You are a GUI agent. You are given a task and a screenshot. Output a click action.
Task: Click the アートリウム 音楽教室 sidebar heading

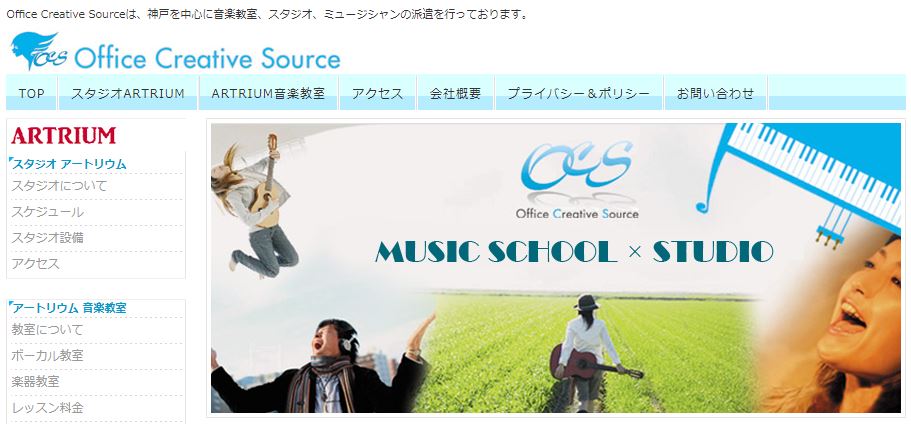(69, 308)
